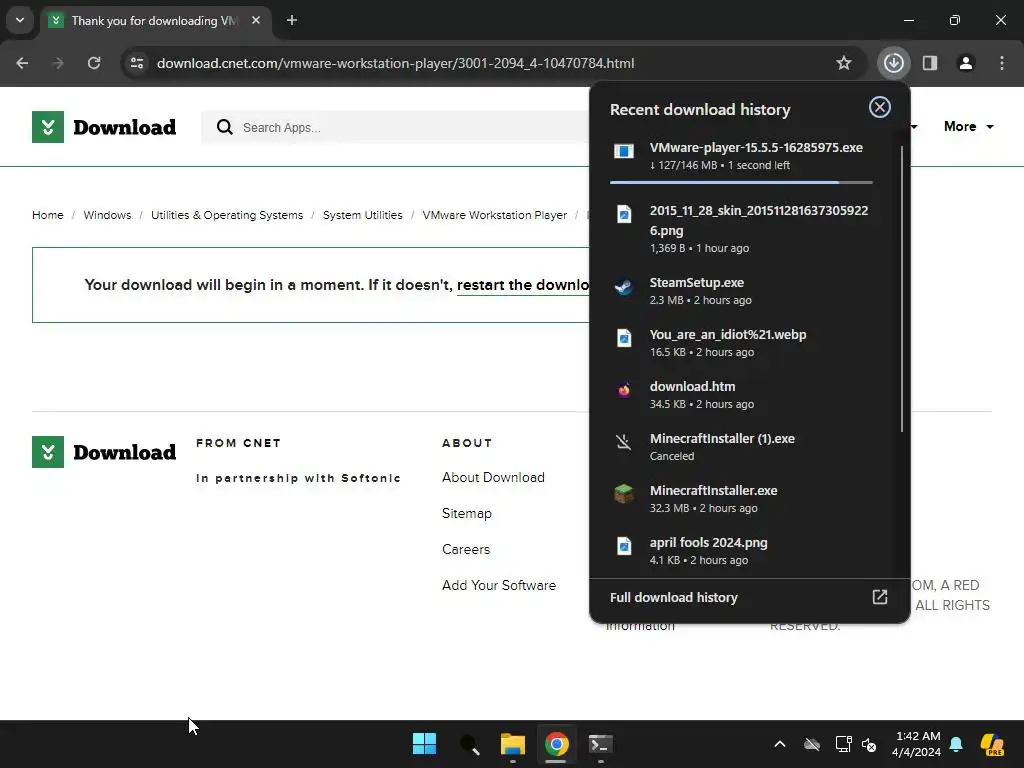The image size is (1024, 768).
Task: Select april fools 2024.png file name
Action: [x=708, y=543]
